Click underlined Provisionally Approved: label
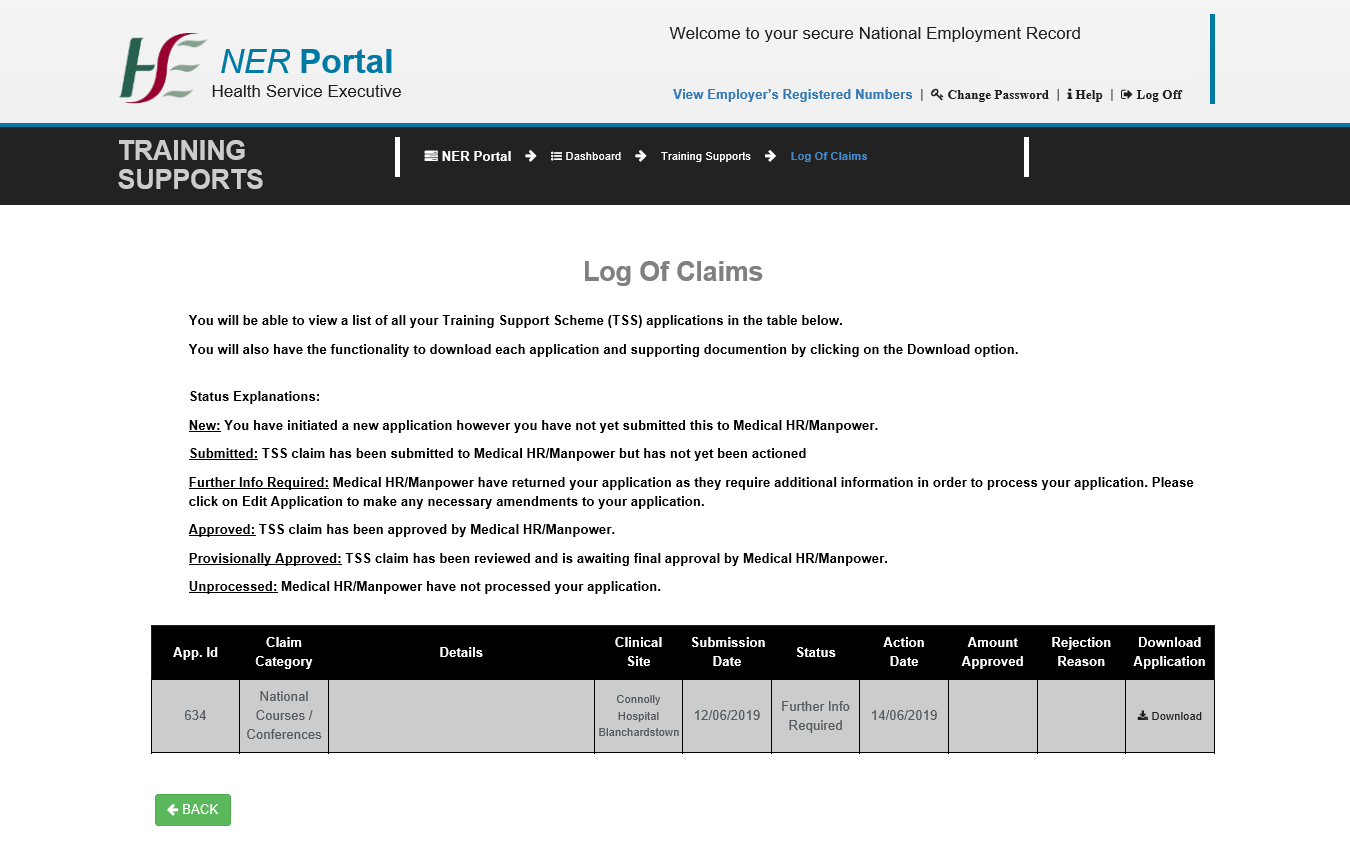The image size is (1350, 857). [265, 558]
